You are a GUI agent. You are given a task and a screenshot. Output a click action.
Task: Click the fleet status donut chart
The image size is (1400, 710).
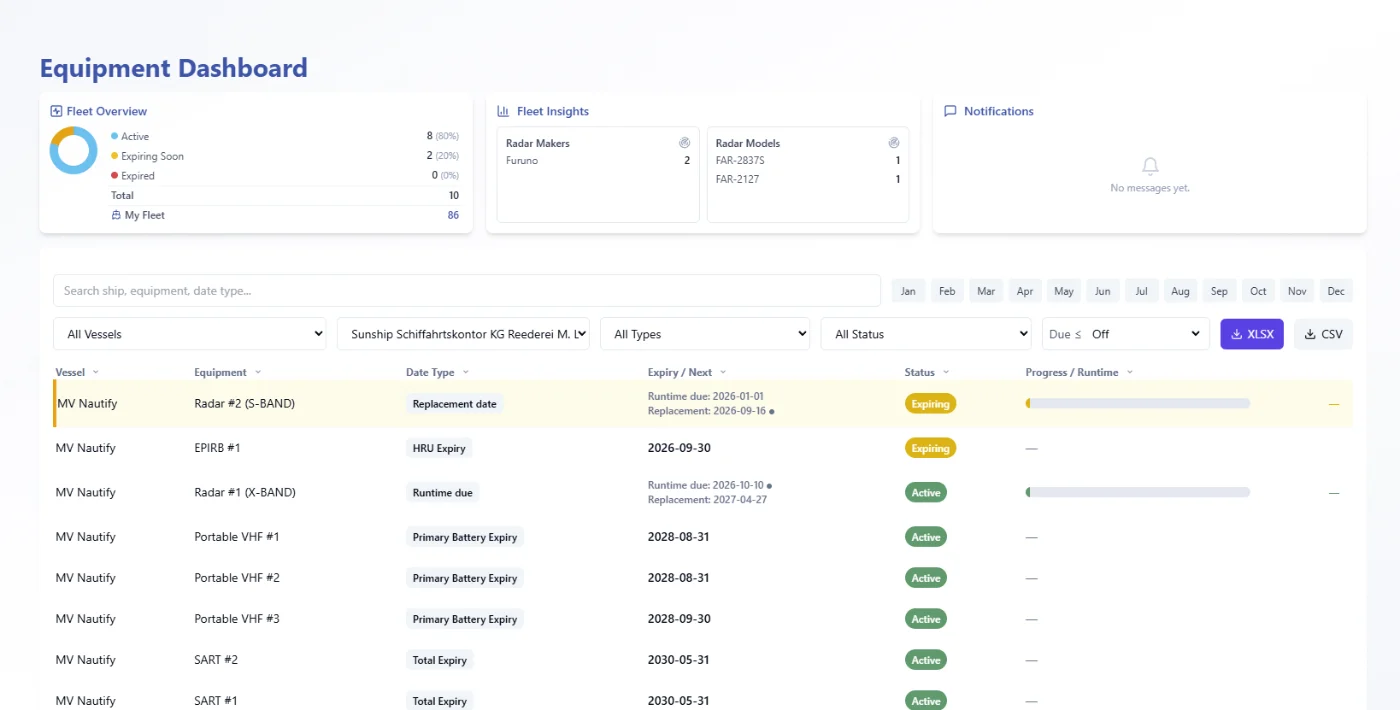(73, 150)
